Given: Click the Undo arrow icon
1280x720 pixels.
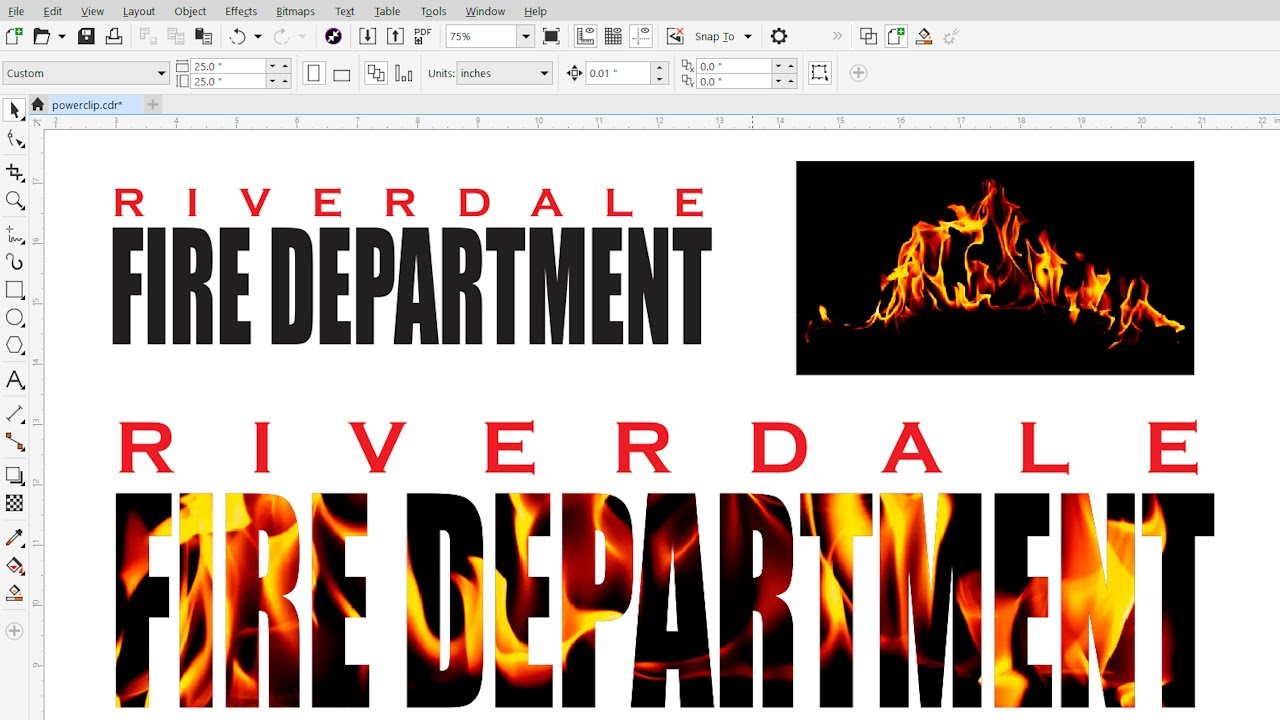Looking at the screenshot, I should (237, 36).
